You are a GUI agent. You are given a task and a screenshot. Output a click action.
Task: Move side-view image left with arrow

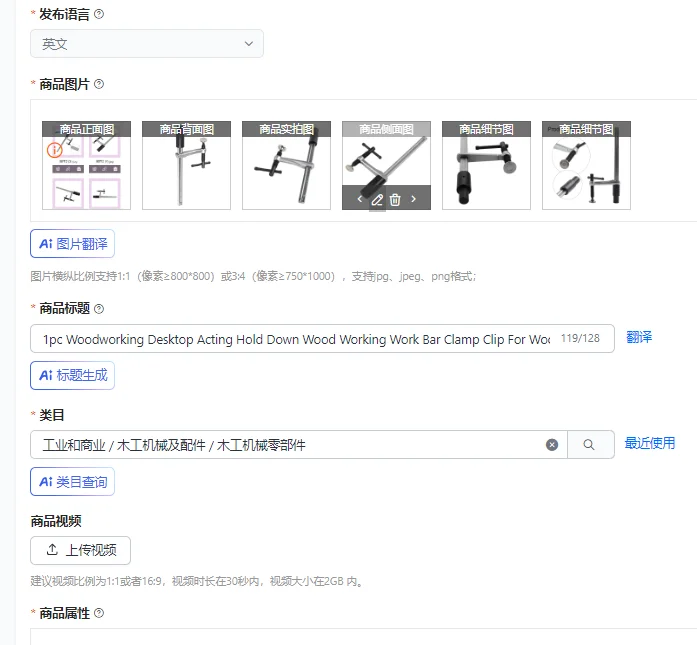coord(360,199)
